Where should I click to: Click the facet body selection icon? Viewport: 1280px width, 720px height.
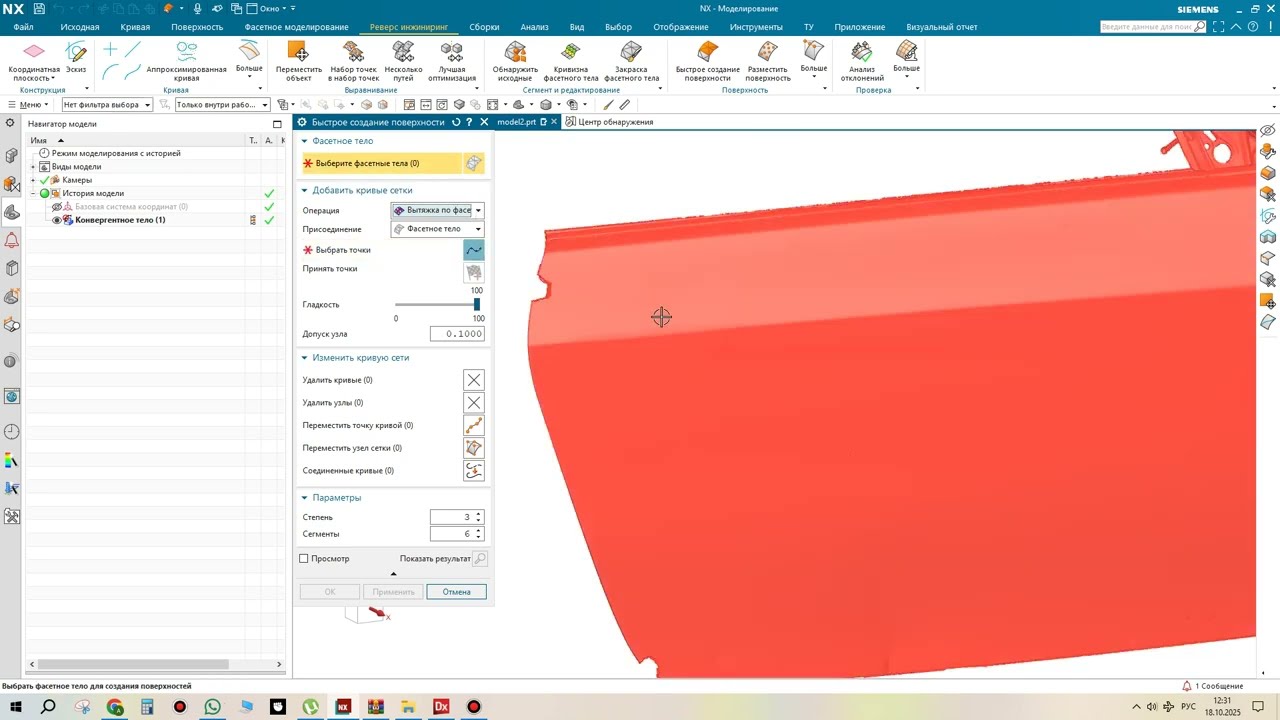pos(474,163)
